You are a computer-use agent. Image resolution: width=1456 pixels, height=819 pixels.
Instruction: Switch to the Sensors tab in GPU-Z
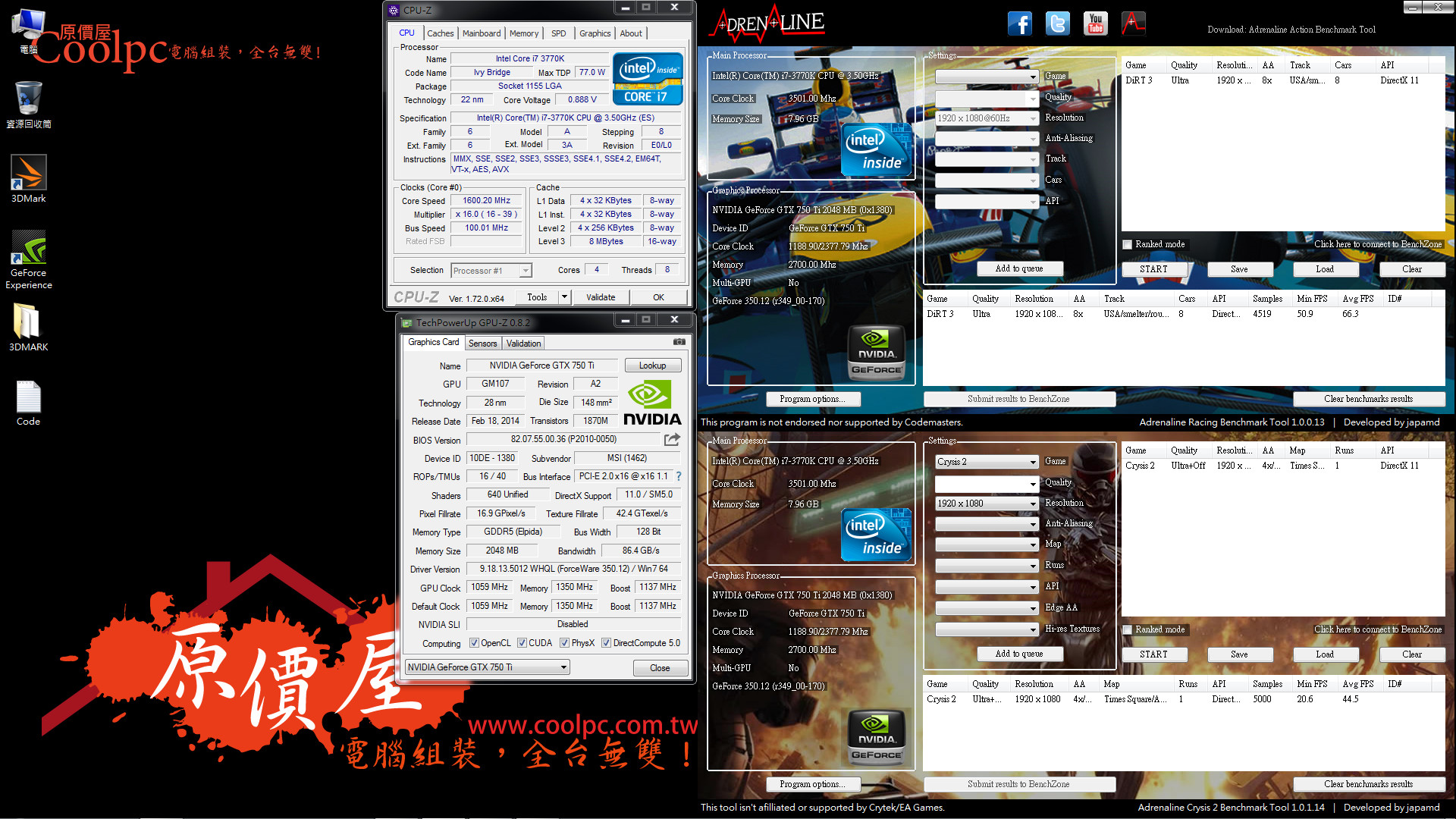coord(482,344)
